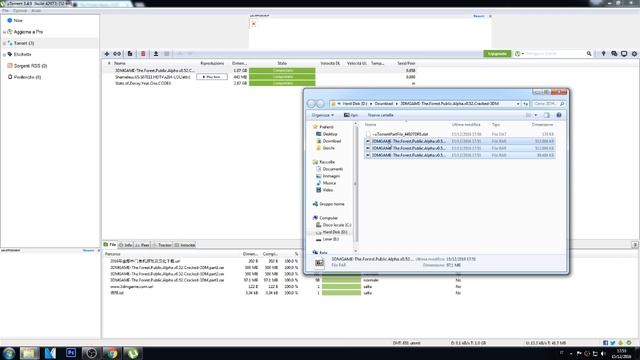Image resolution: width=640 pixels, height=360 pixels.
Task: Click the State of Decay Completato progress bar
Action: pos(282,83)
